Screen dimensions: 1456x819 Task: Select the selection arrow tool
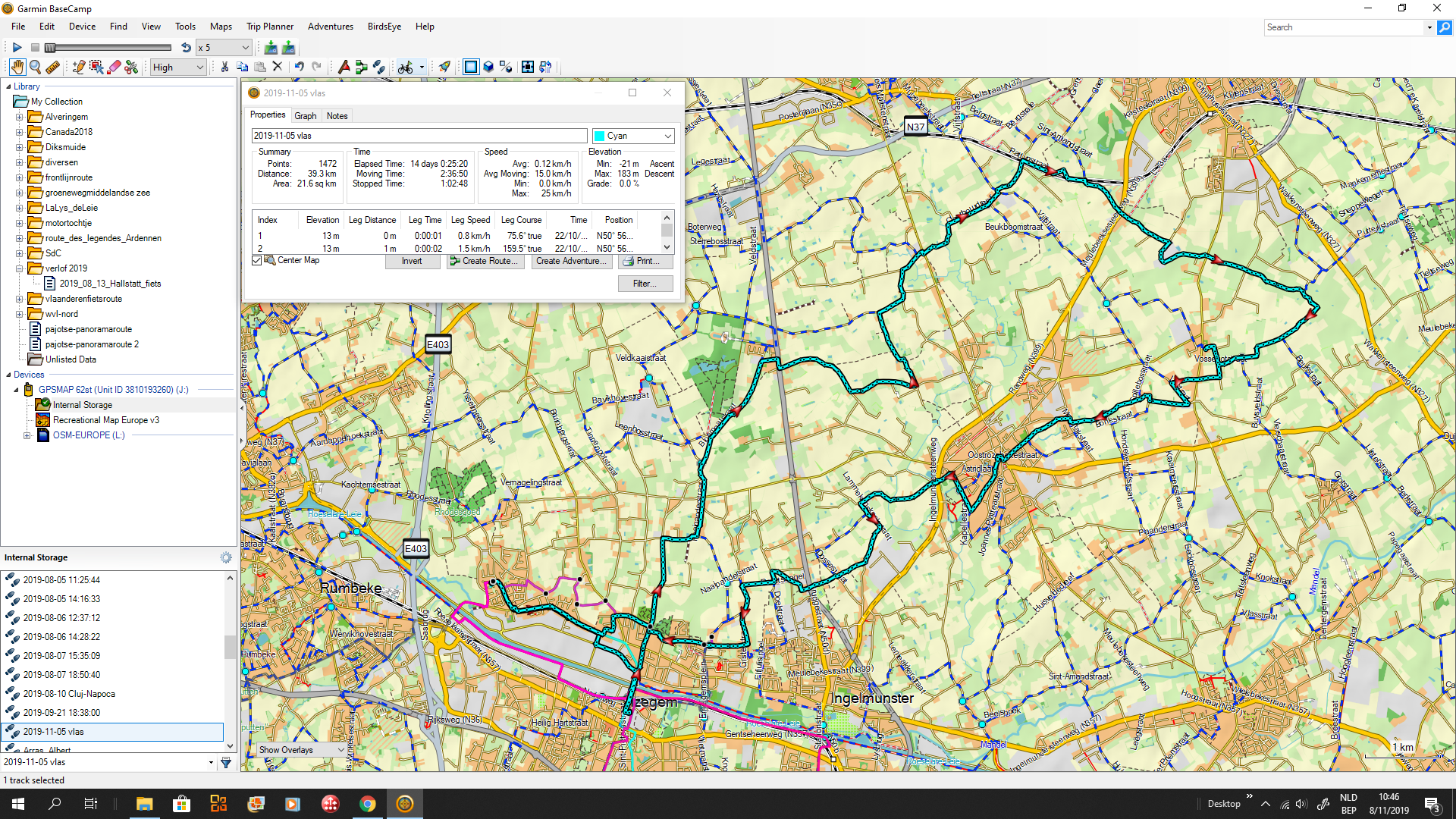point(96,67)
